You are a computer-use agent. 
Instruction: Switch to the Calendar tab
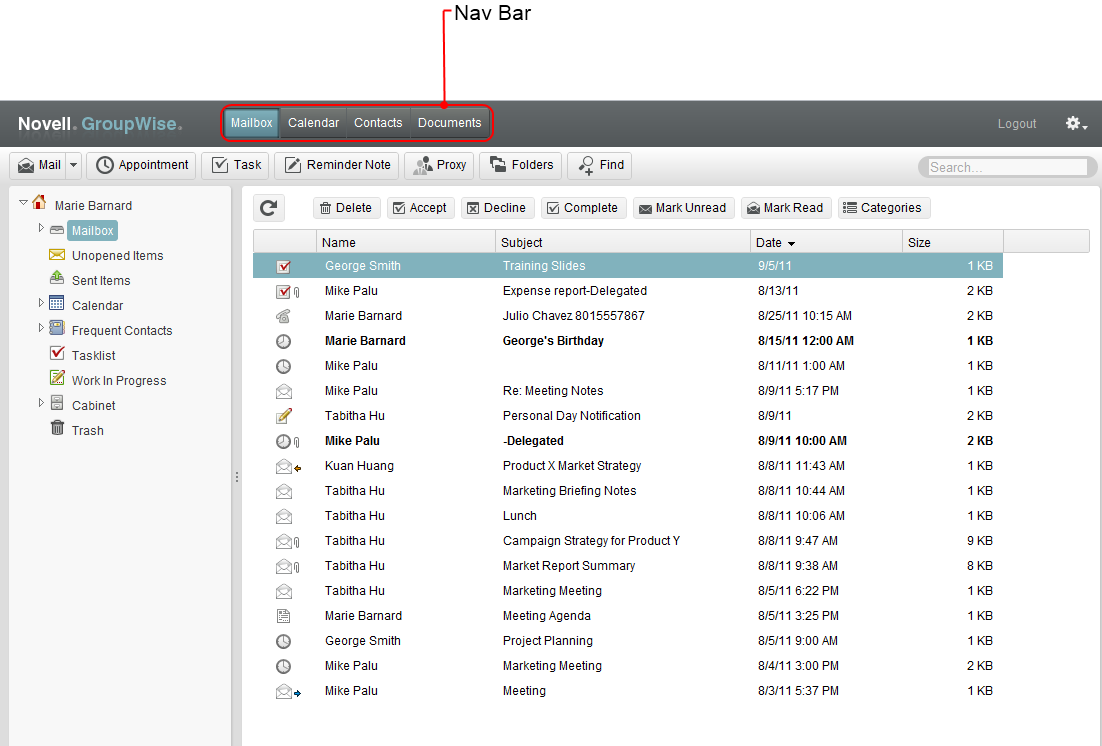313,123
